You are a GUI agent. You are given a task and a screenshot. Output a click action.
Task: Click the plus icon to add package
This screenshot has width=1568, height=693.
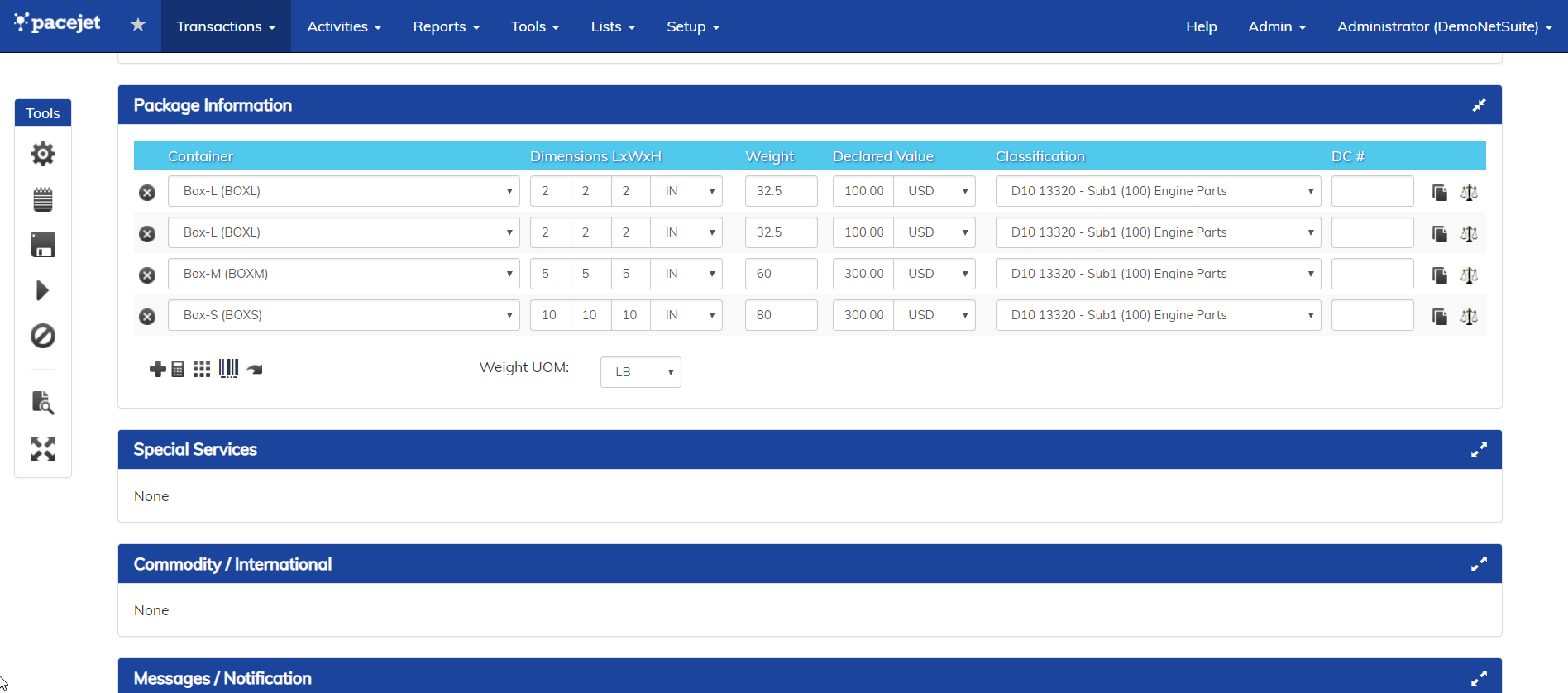157,369
